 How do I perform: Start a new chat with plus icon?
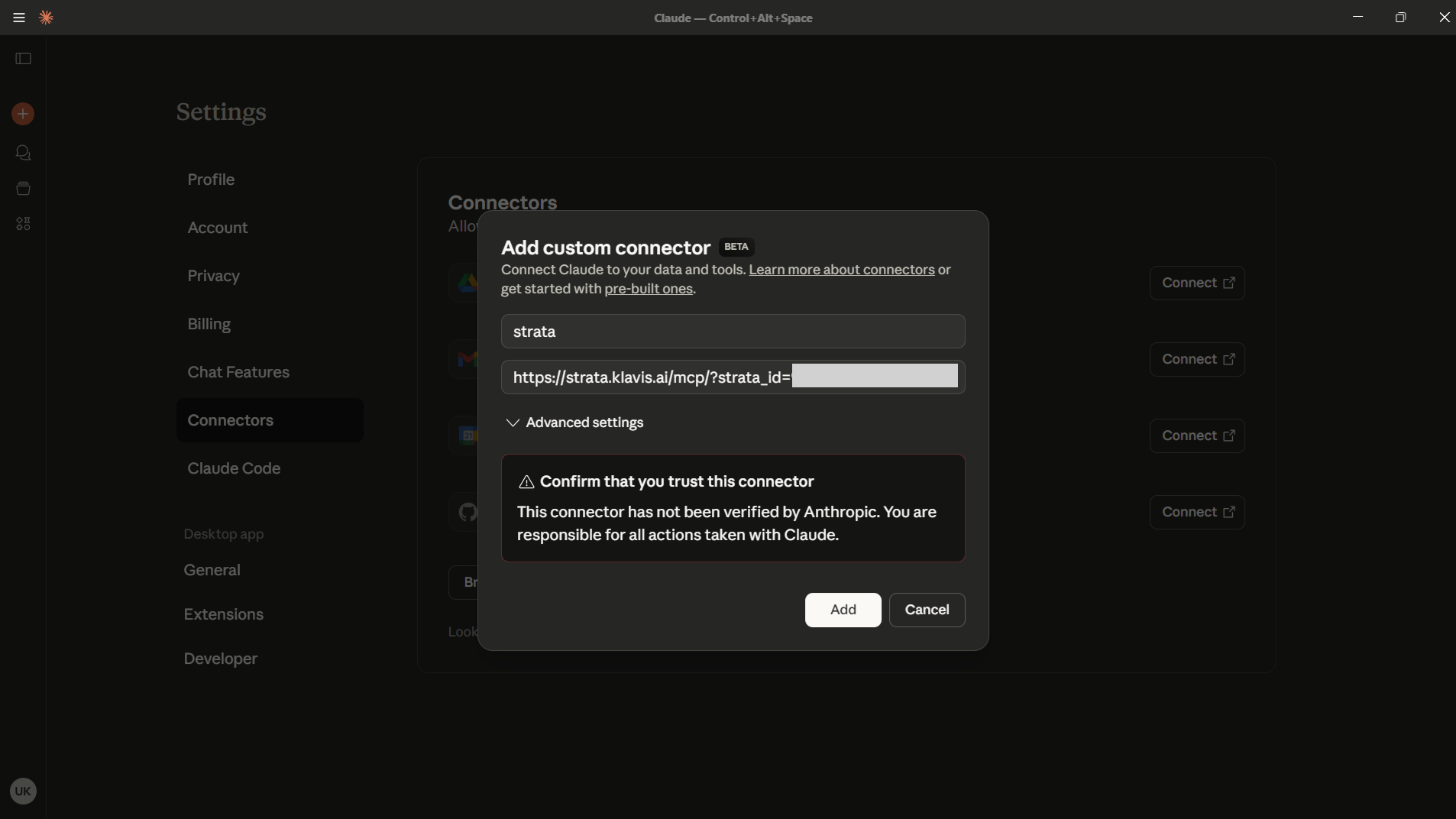pyautogui.click(x=23, y=114)
